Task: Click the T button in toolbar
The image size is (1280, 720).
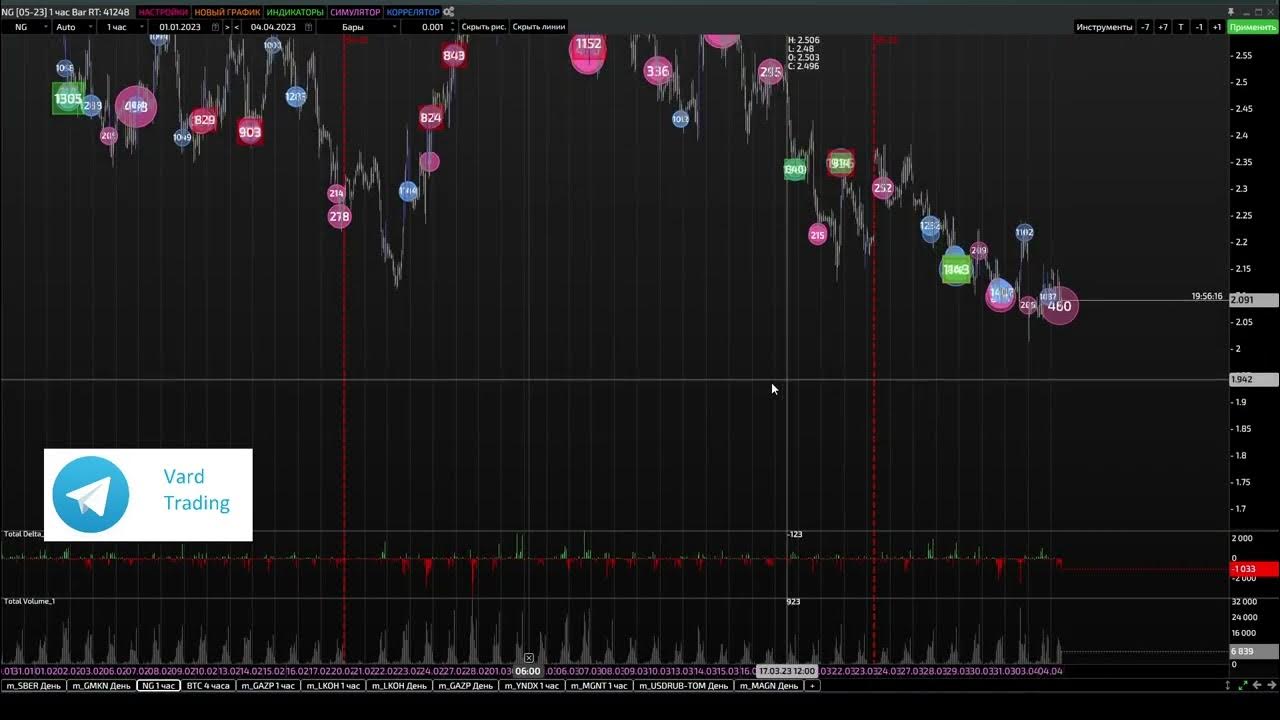Action: point(1181,27)
